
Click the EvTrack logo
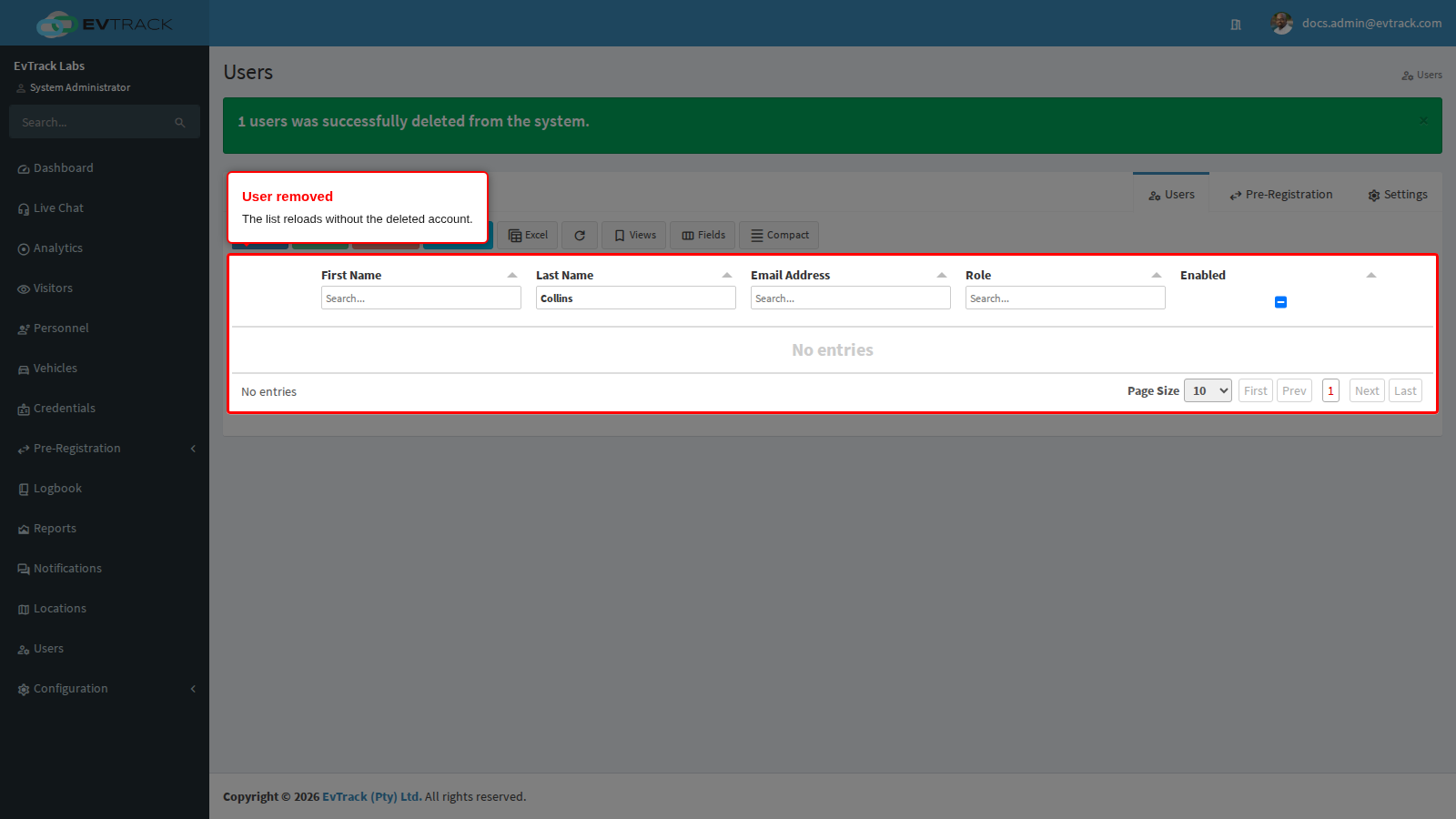(x=105, y=24)
